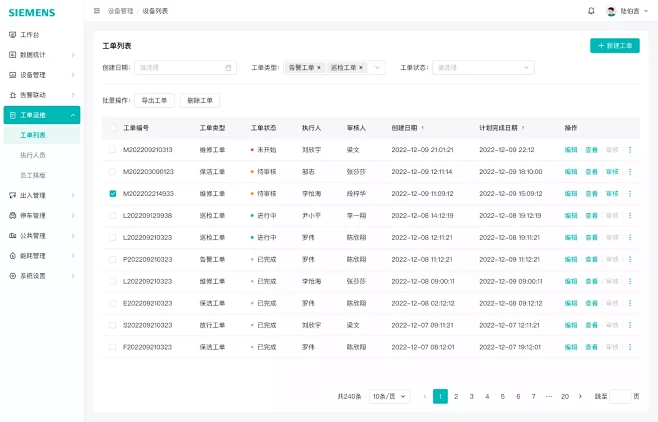
Task: Click the 工作台 monitor icon in sidebar
Action: 13,35
